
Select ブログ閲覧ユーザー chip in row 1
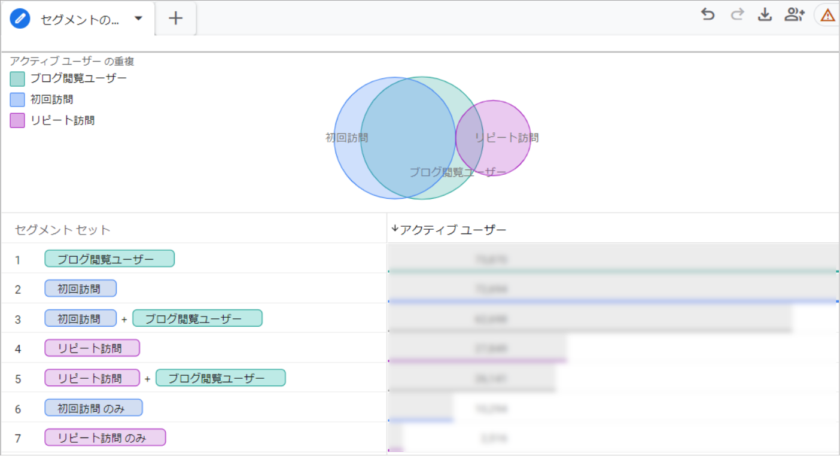point(109,259)
